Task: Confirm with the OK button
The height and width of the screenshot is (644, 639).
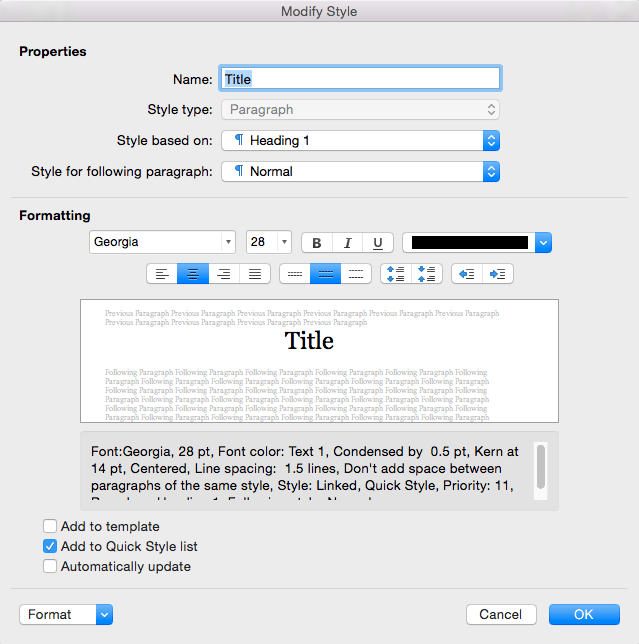Action: pos(584,614)
